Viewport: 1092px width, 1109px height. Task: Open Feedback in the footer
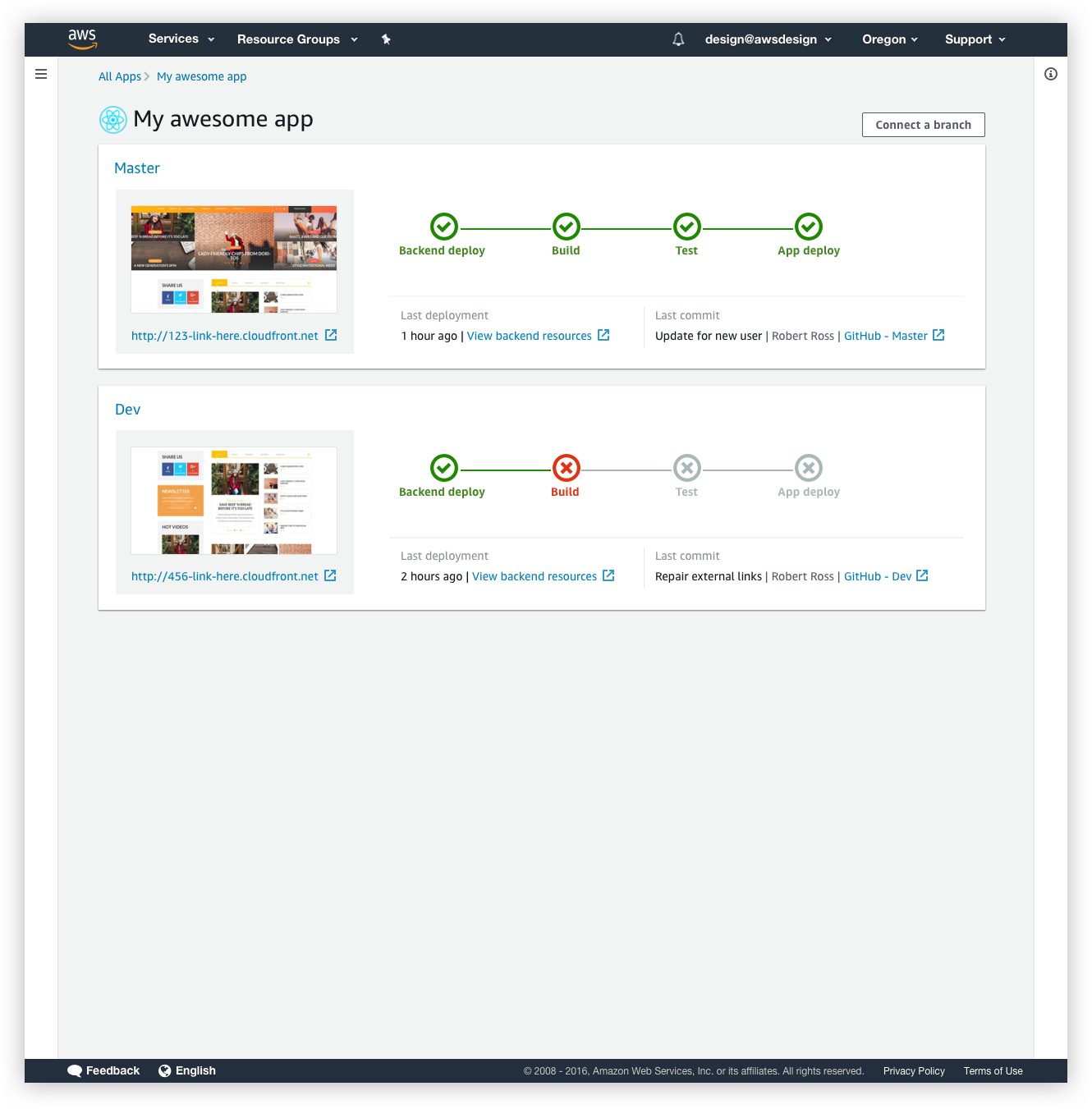103,1070
